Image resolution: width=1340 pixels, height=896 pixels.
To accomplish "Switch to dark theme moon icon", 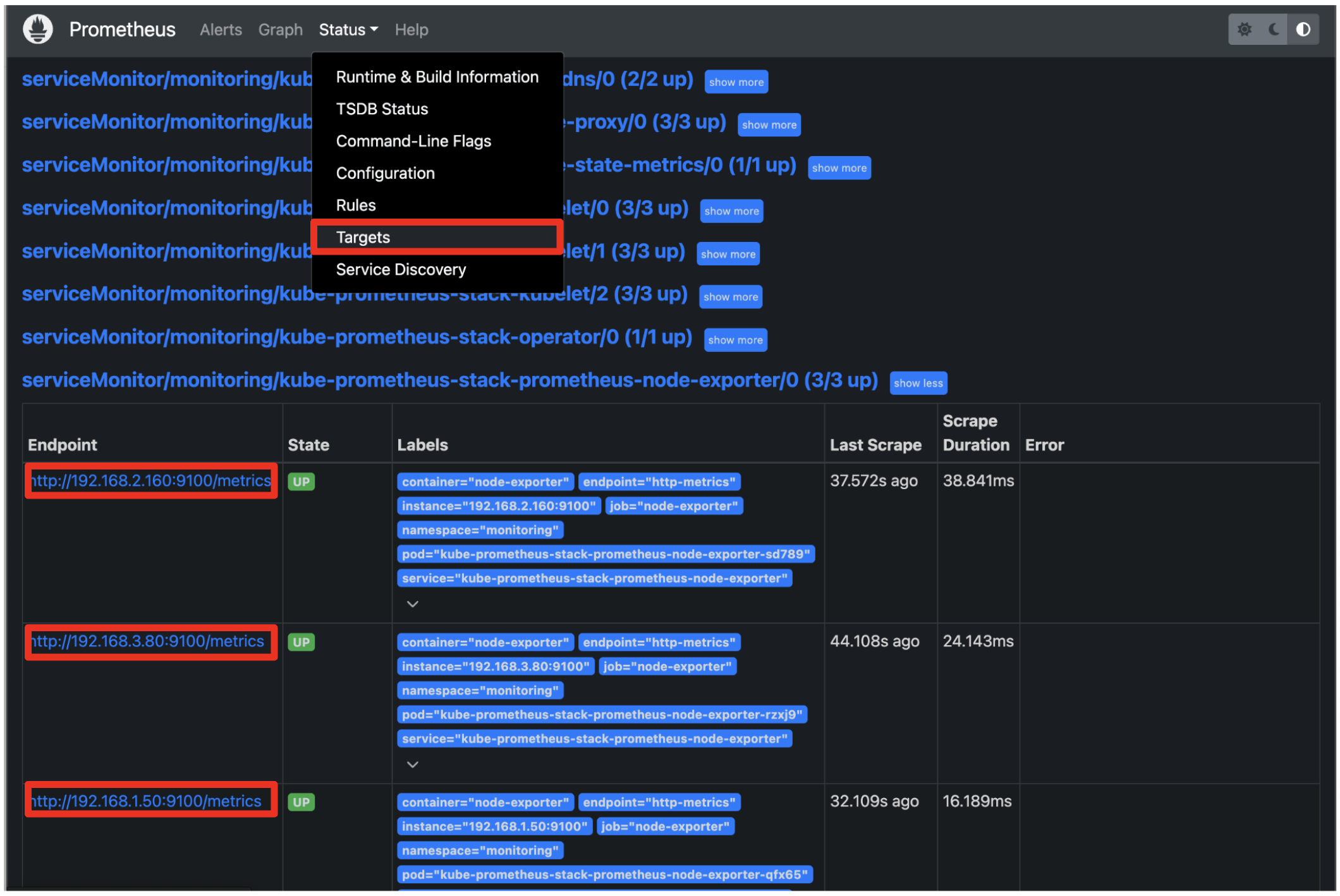I will (x=1274, y=29).
